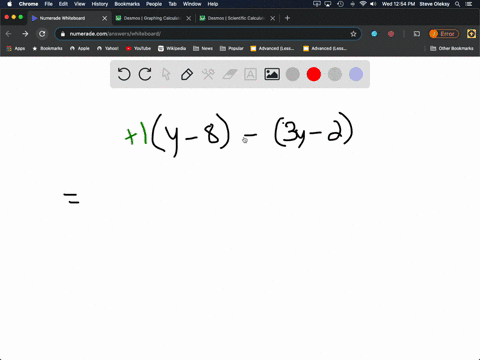Select the pointer selection tool

point(166,74)
